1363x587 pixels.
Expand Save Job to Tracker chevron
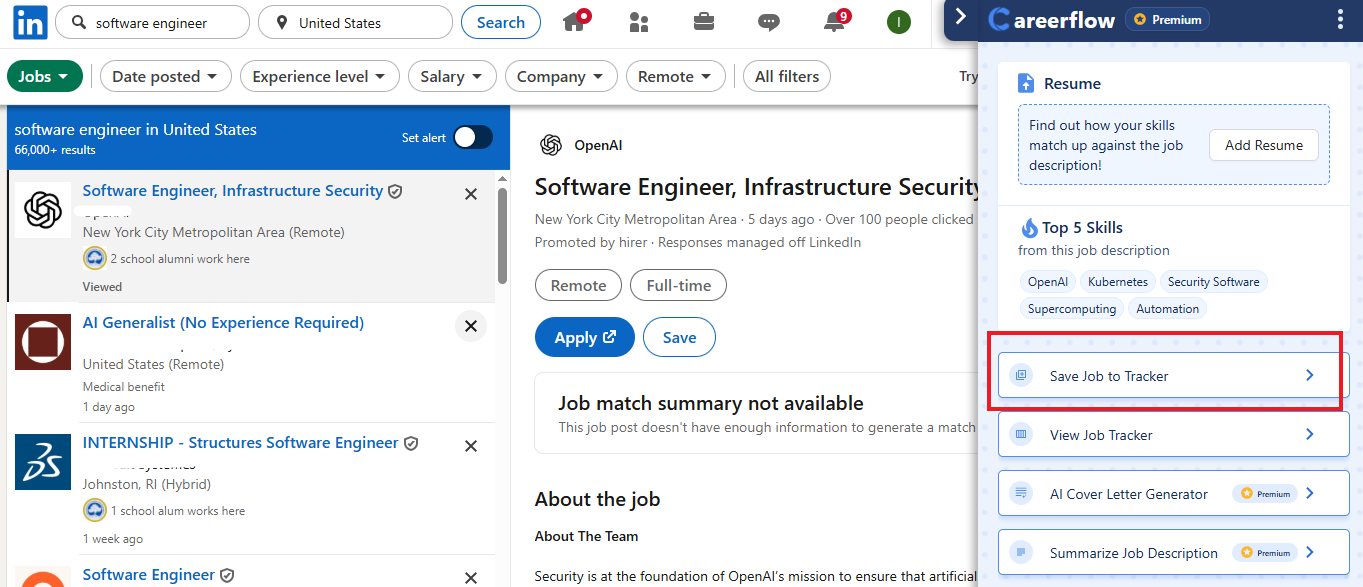(1310, 376)
